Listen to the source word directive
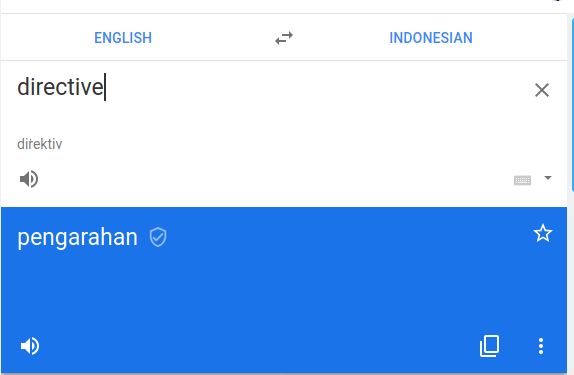The image size is (574, 375). (29, 179)
